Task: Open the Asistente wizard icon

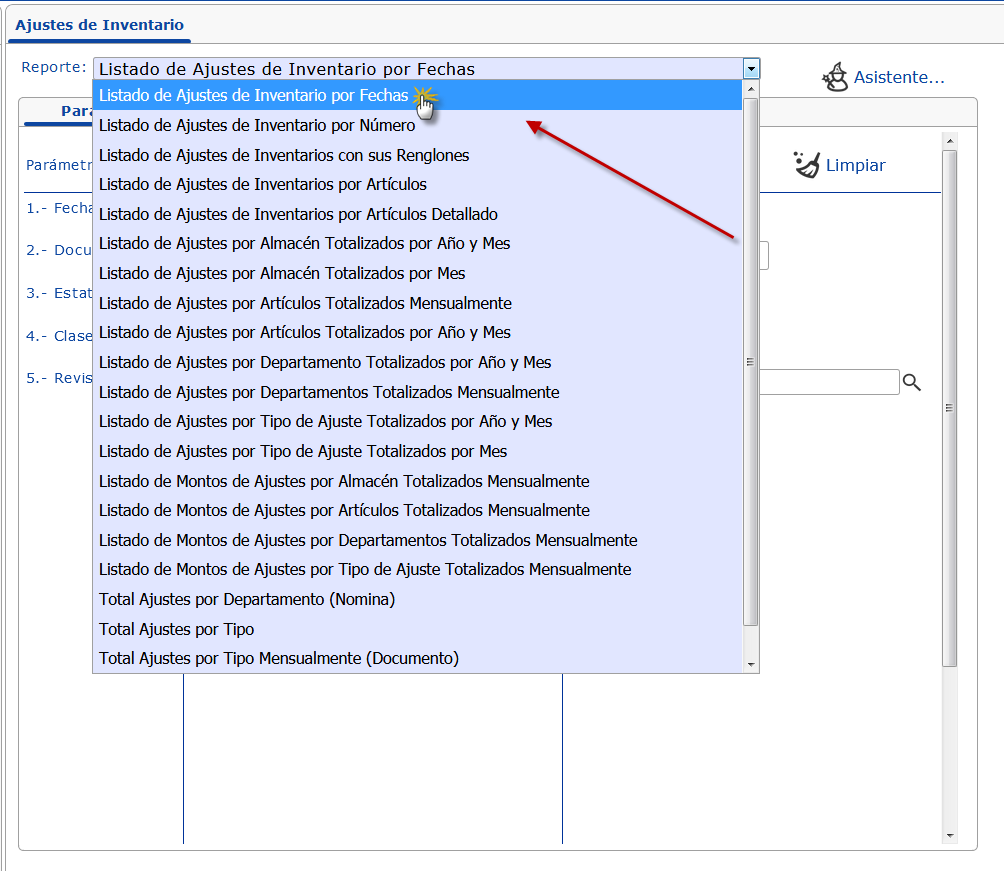Action: tap(835, 77)
